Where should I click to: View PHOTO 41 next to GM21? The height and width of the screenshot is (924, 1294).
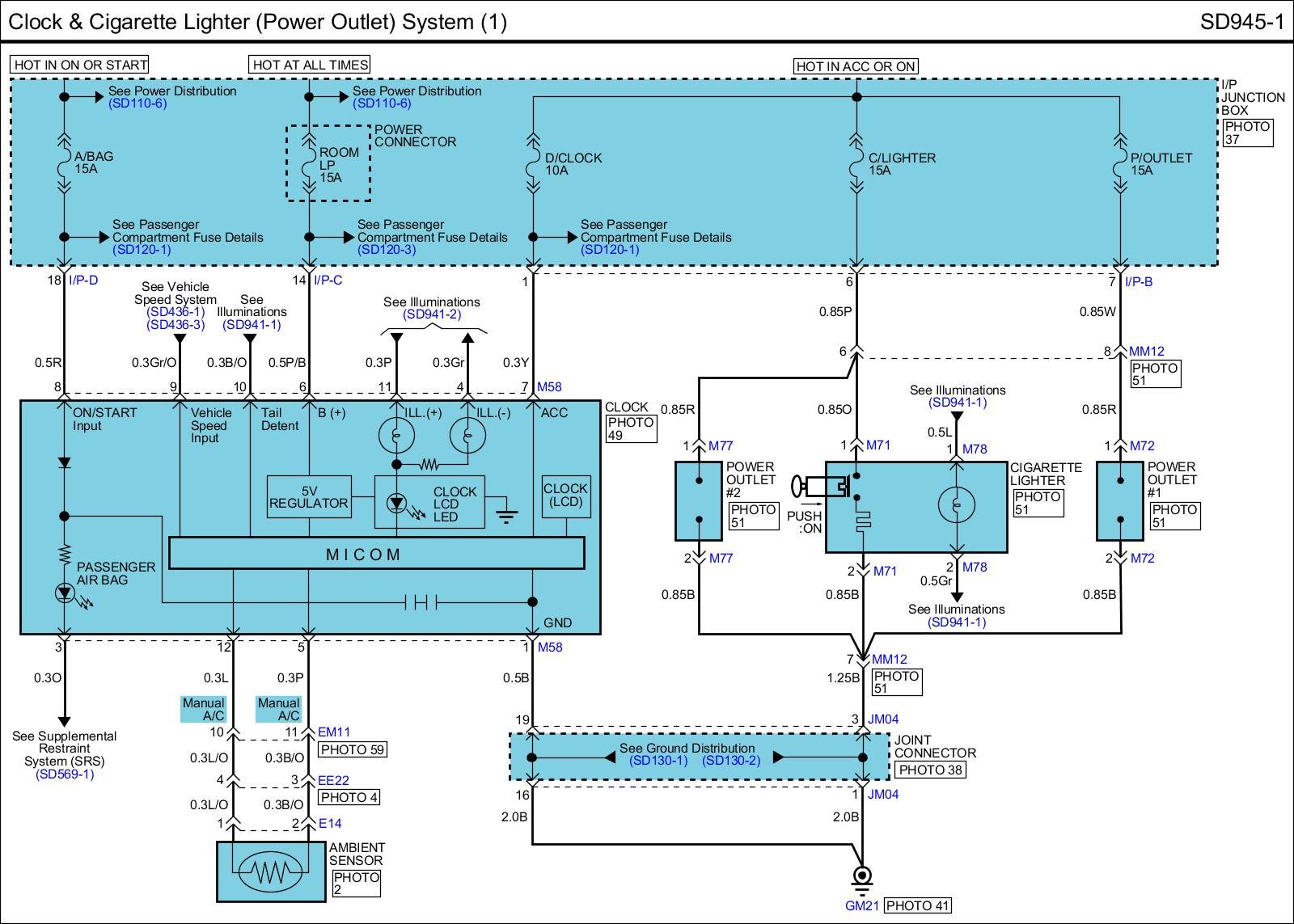(x=917, y=905)
